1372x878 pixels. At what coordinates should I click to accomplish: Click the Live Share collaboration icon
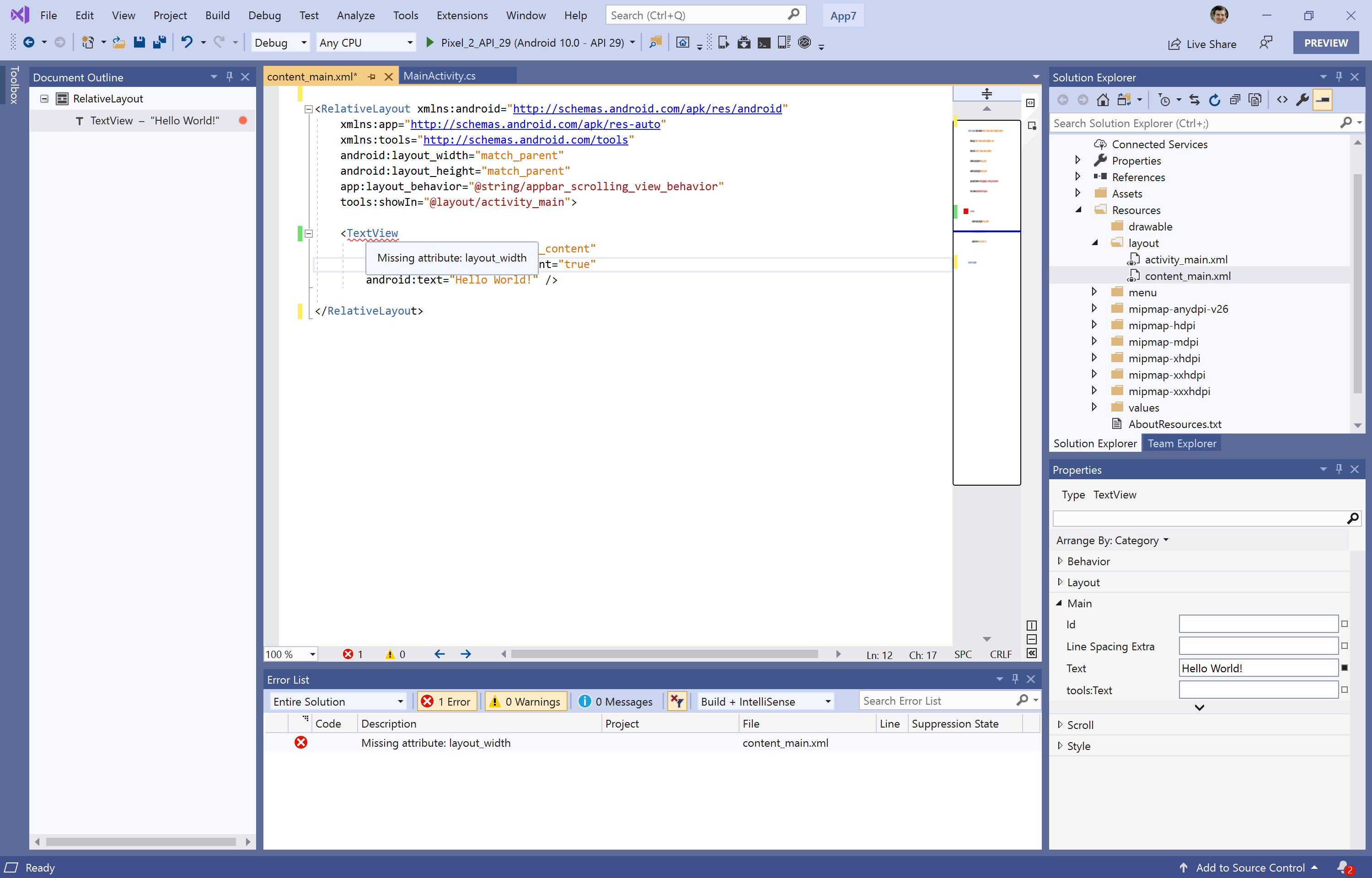point(1174,42)
